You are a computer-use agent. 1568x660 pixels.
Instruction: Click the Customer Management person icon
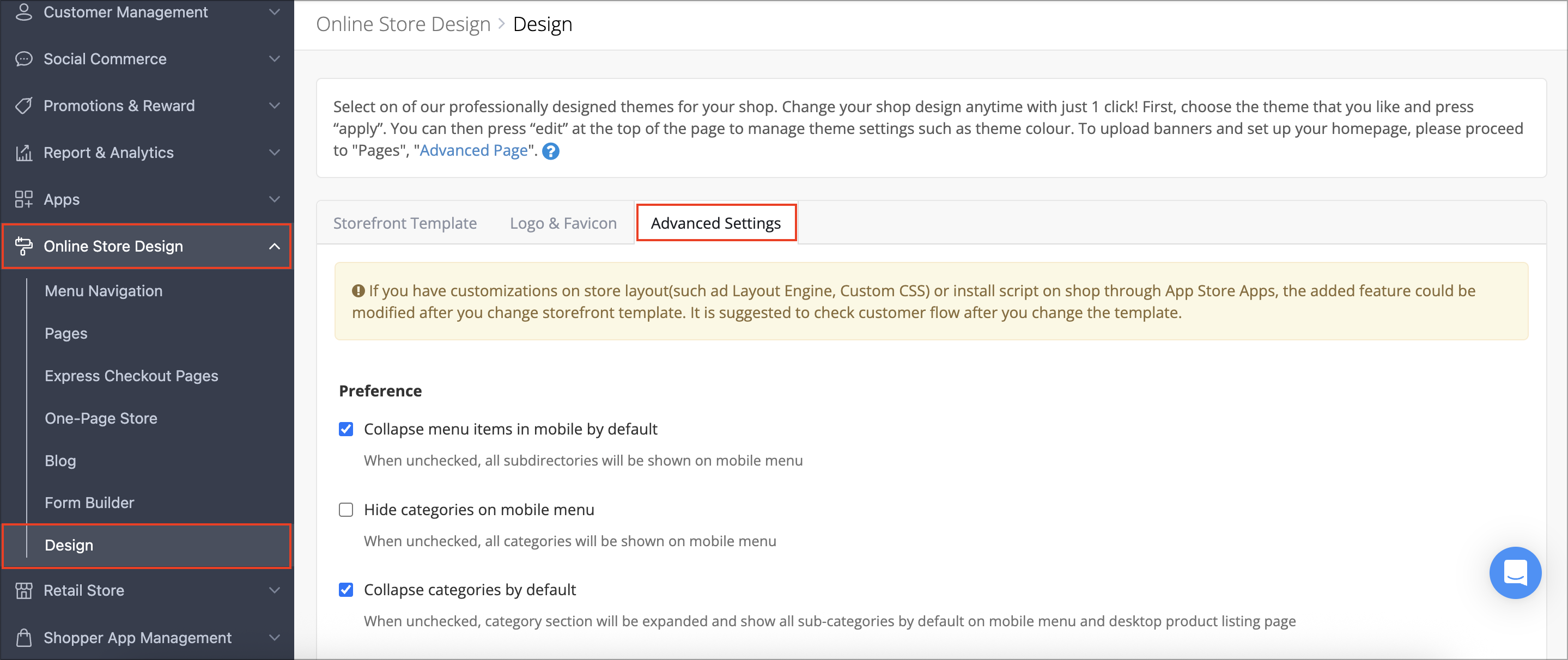[x=24, y=12]
